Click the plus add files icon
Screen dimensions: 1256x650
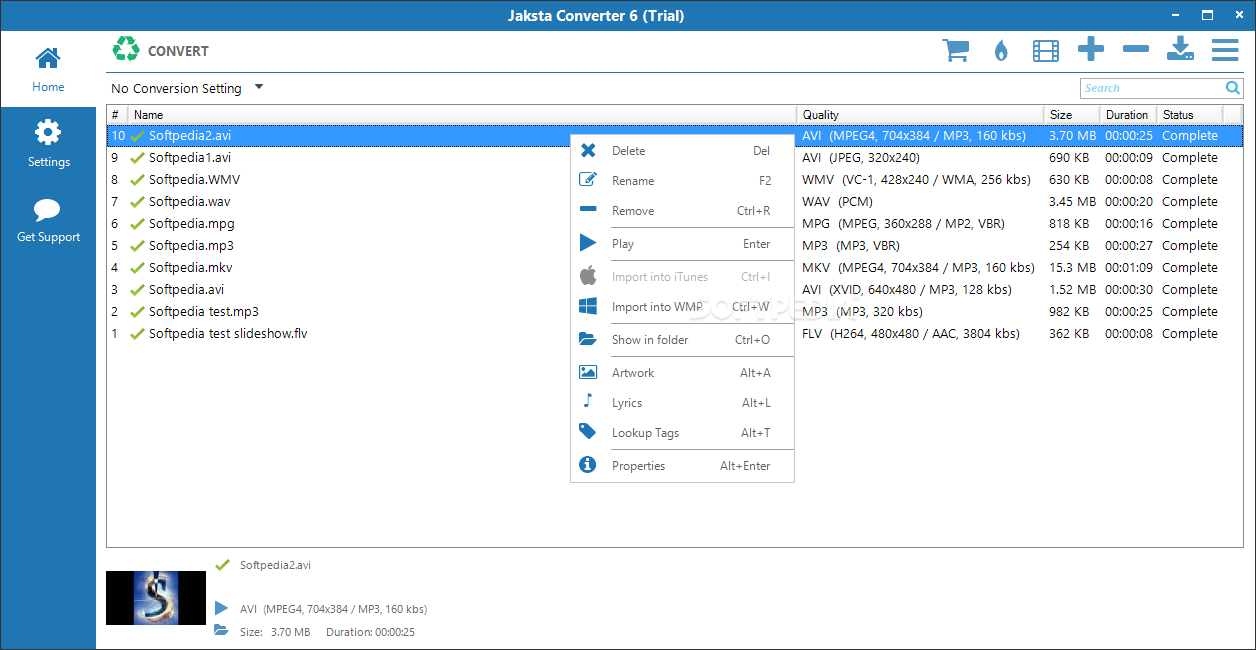pyautogui.click(x=1091, y=49)
